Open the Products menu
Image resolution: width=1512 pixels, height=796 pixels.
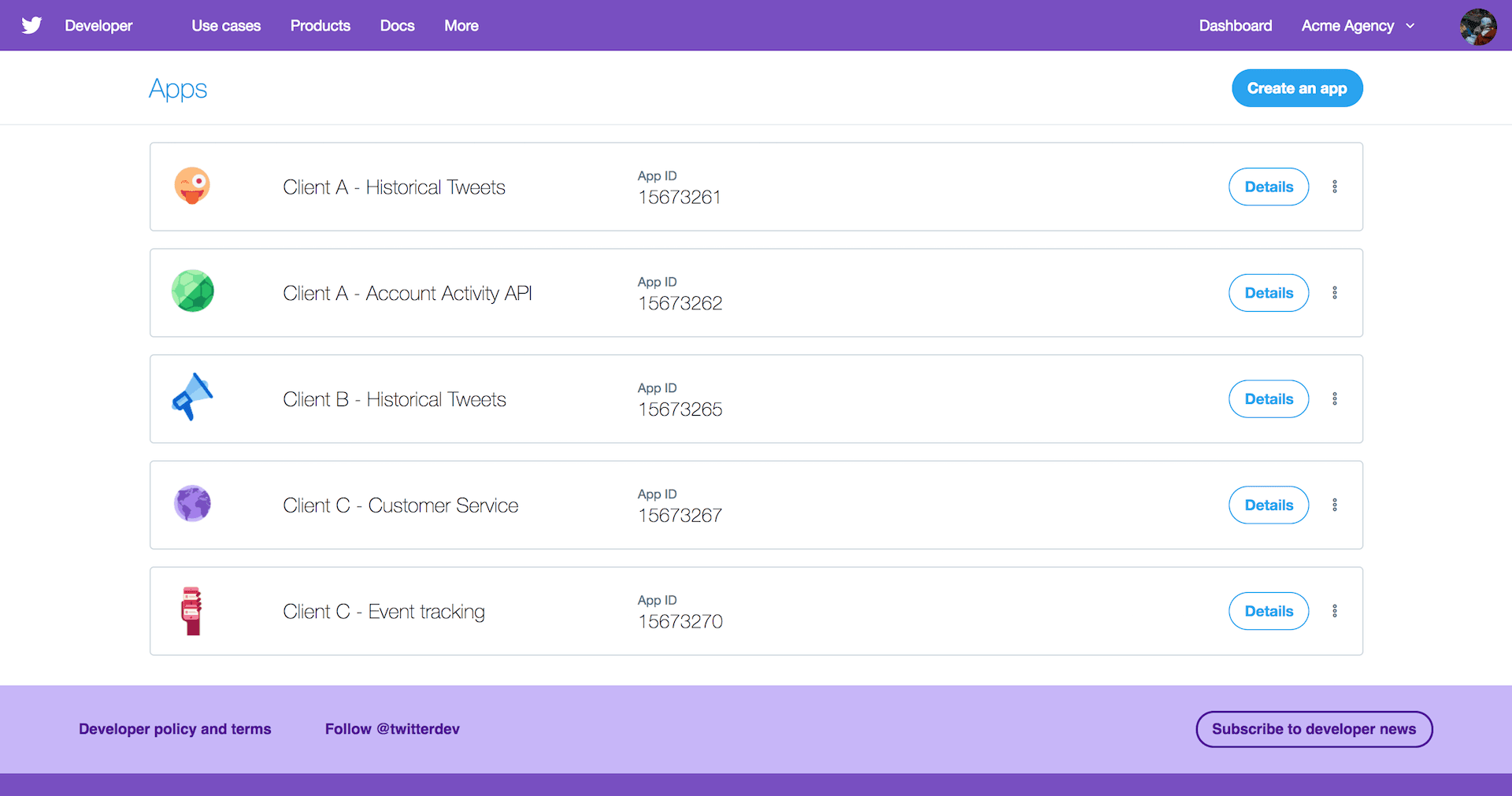320,26
